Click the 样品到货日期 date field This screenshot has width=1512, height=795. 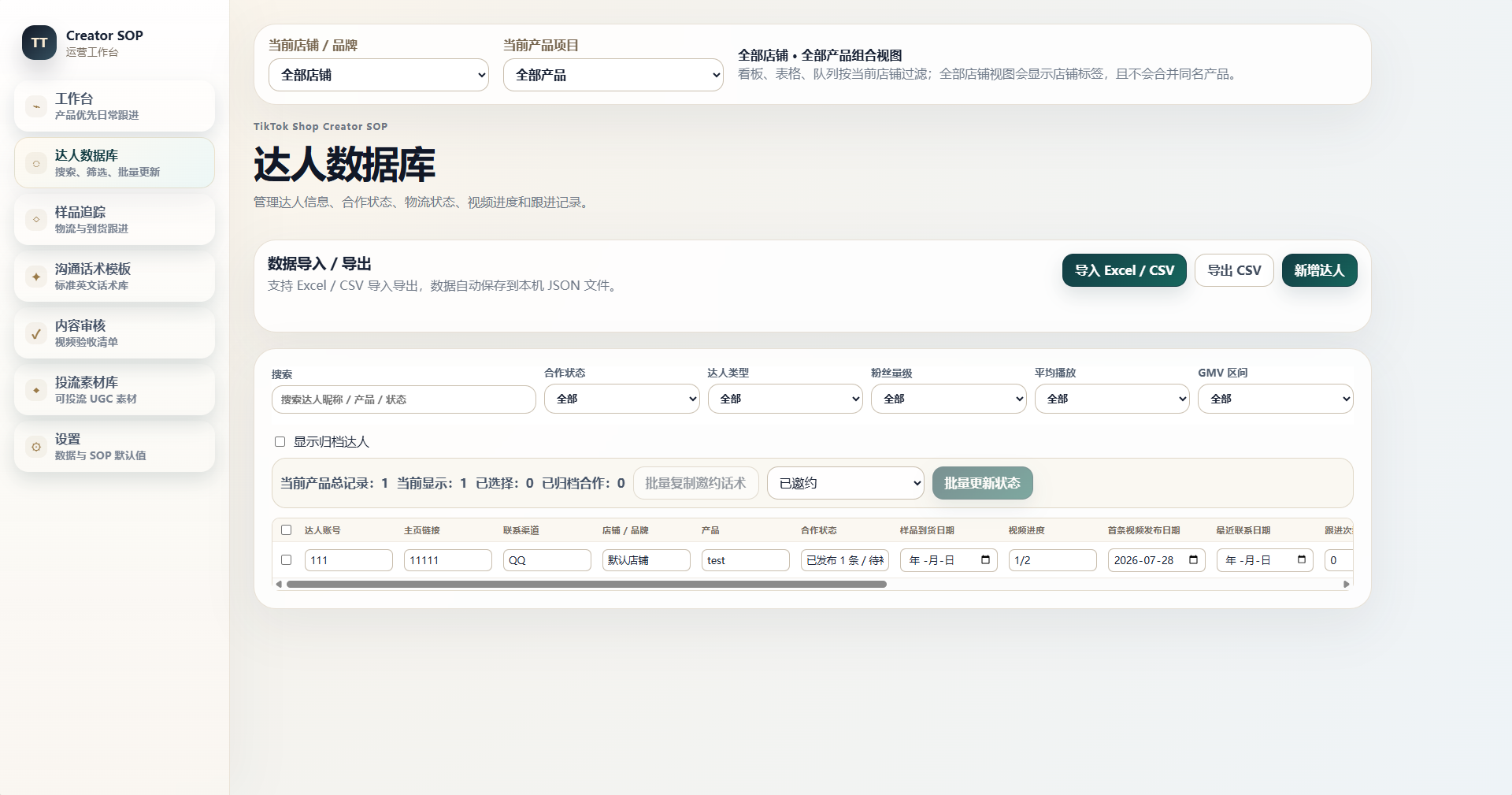pyautogui.click(x=949, y=560)
